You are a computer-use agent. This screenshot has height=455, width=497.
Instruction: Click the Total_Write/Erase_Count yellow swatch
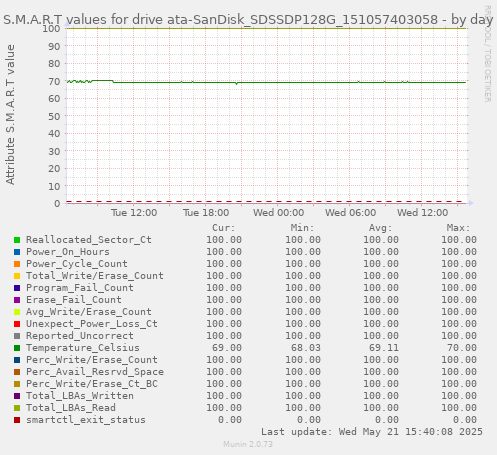tap(17, 276)
